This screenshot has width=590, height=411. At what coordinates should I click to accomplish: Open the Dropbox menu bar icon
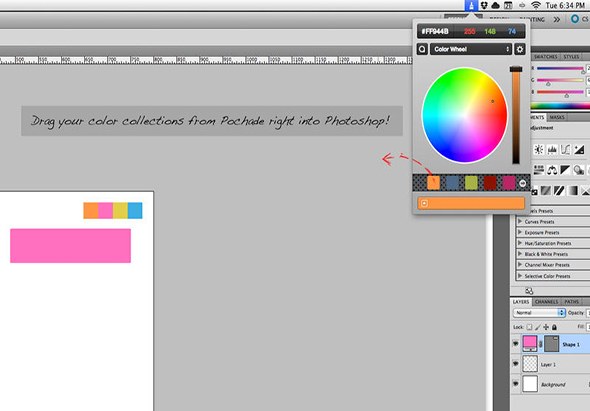484,6
